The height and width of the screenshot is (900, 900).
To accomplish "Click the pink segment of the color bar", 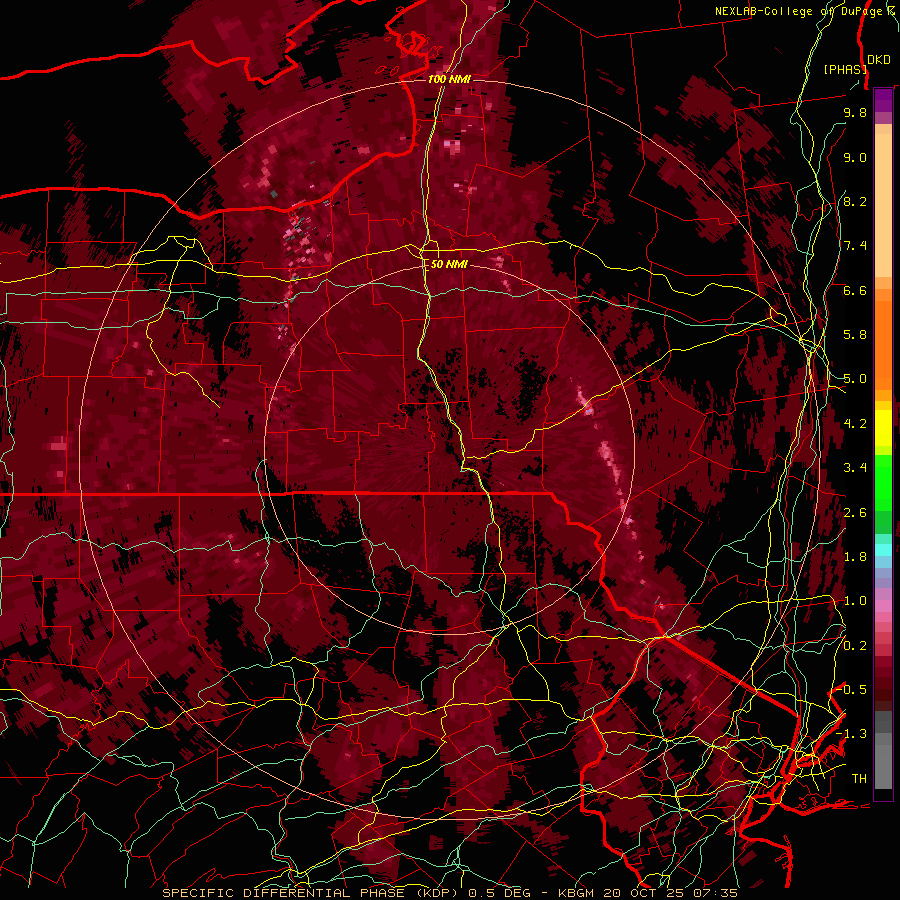I will 883,606.
